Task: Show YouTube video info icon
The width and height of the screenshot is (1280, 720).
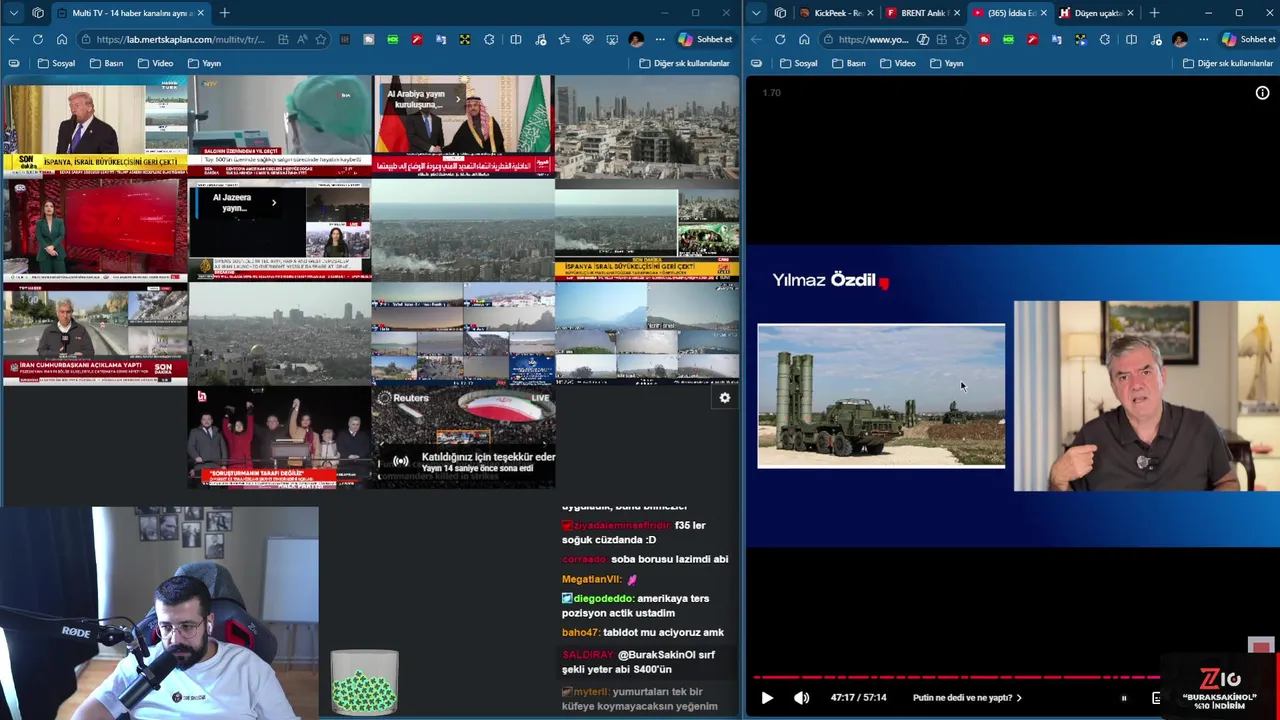Action: tap(1262, 93)
